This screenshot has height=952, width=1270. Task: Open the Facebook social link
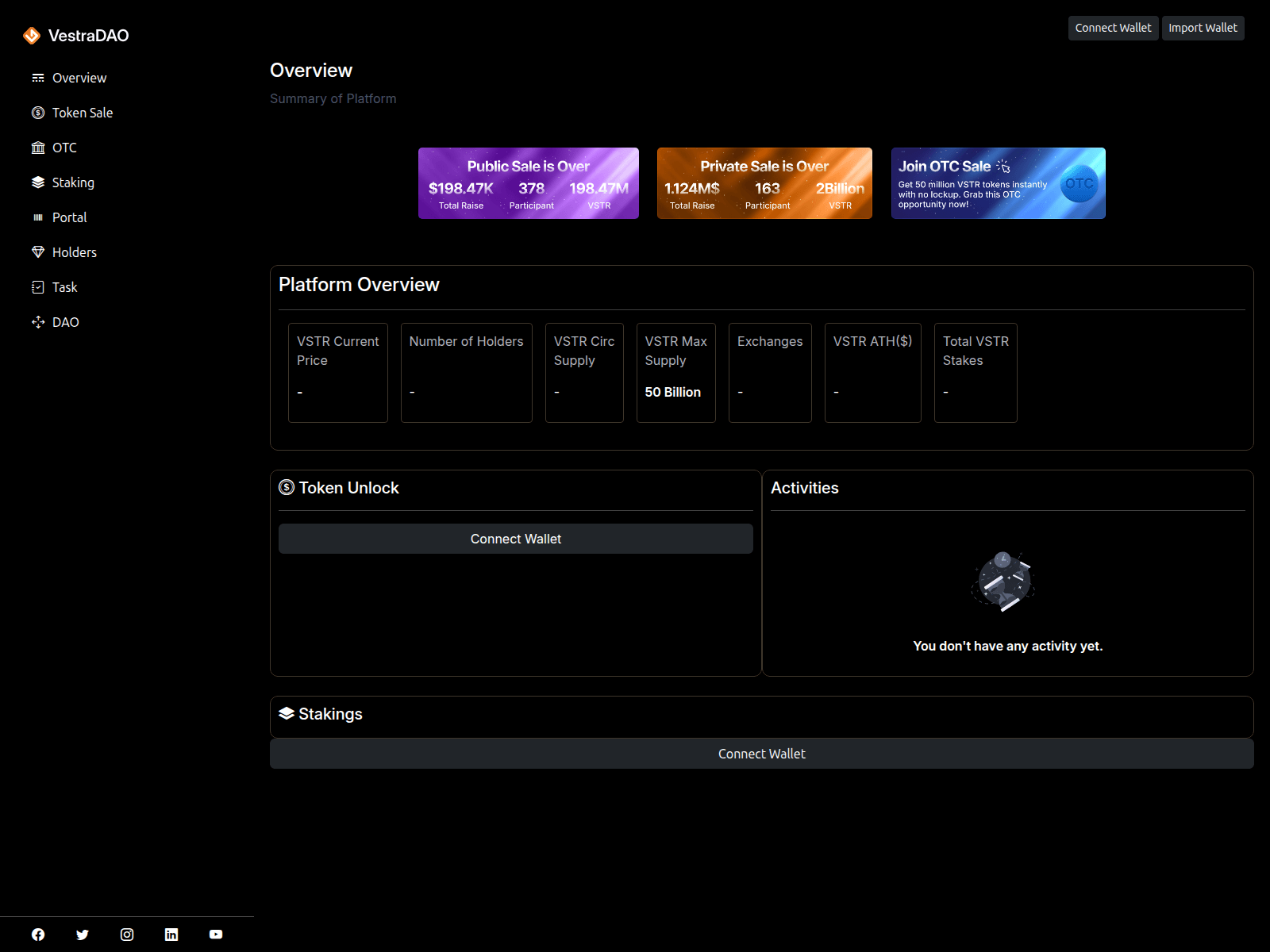point(38,935)
